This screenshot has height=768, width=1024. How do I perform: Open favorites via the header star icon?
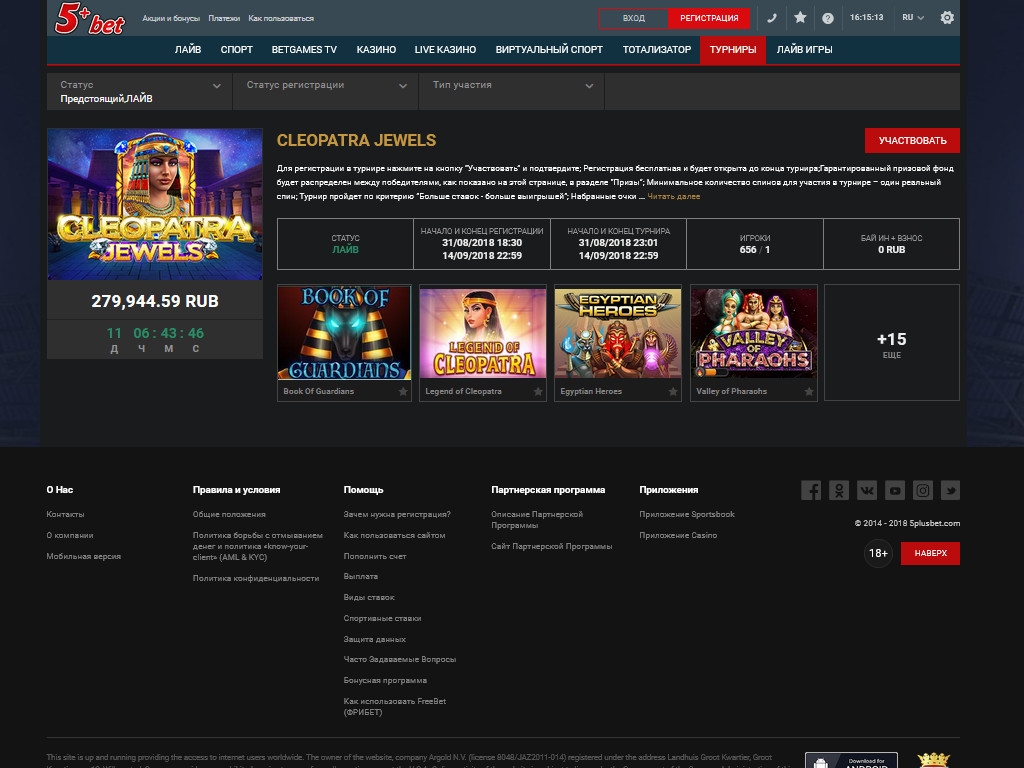pos(800,18)
